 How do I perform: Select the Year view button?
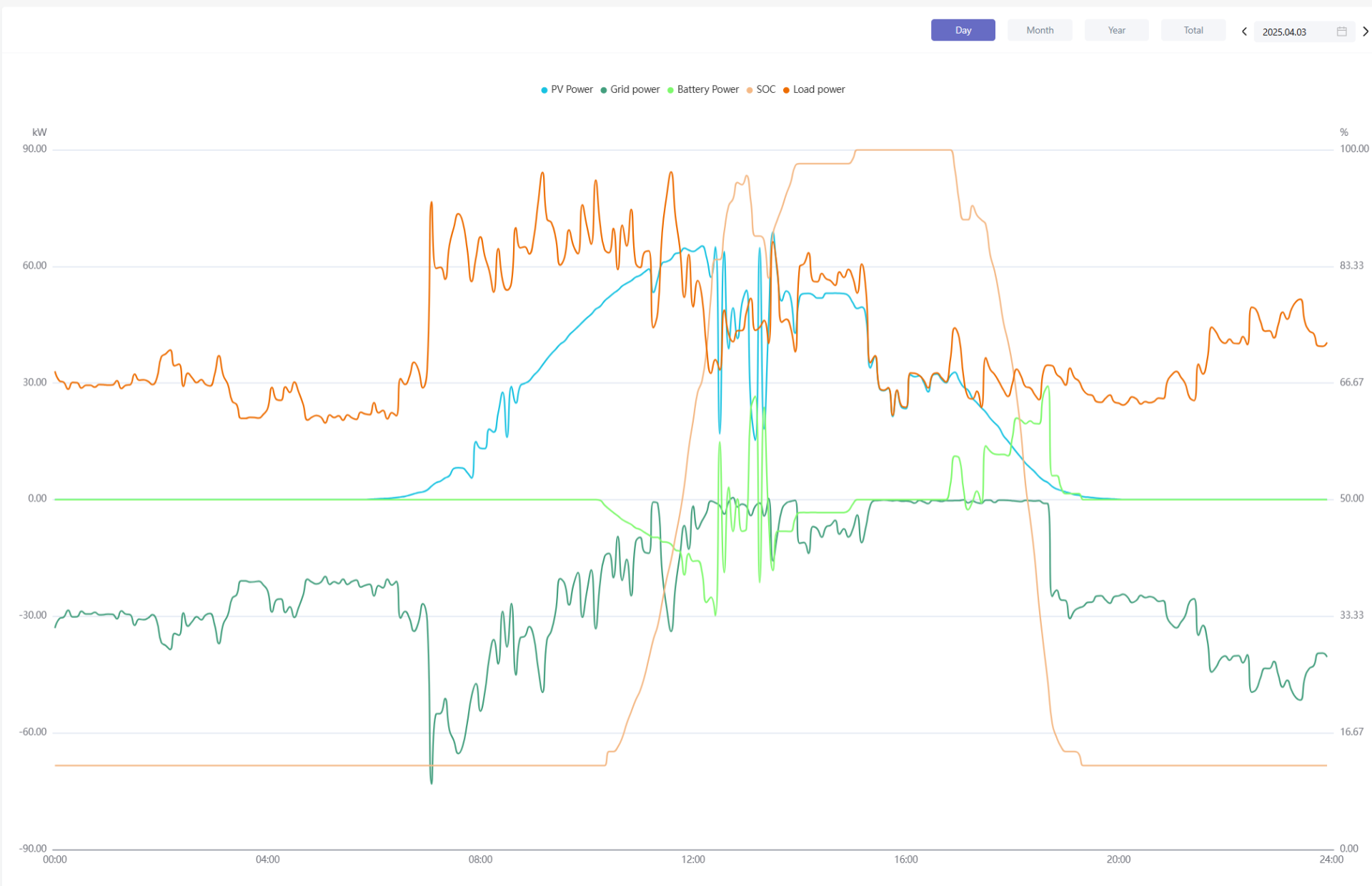click(x=1116, y=30)
